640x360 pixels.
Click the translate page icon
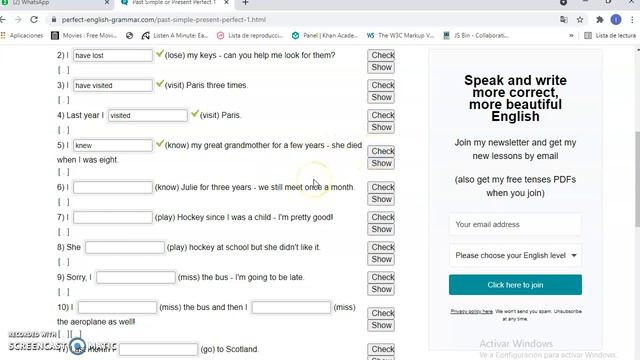564,20
